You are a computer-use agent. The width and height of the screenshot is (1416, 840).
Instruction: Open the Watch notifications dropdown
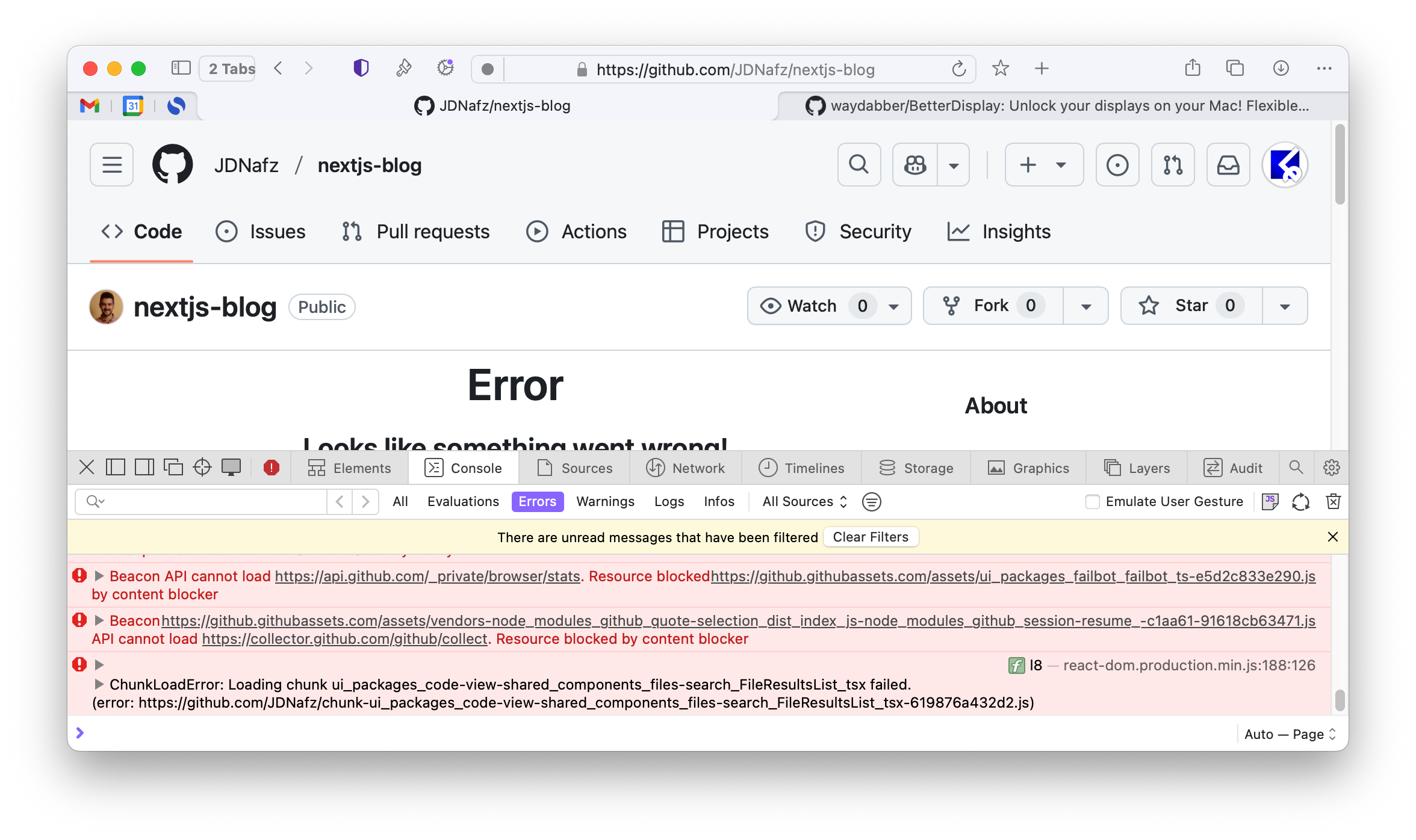coord(893,306)
